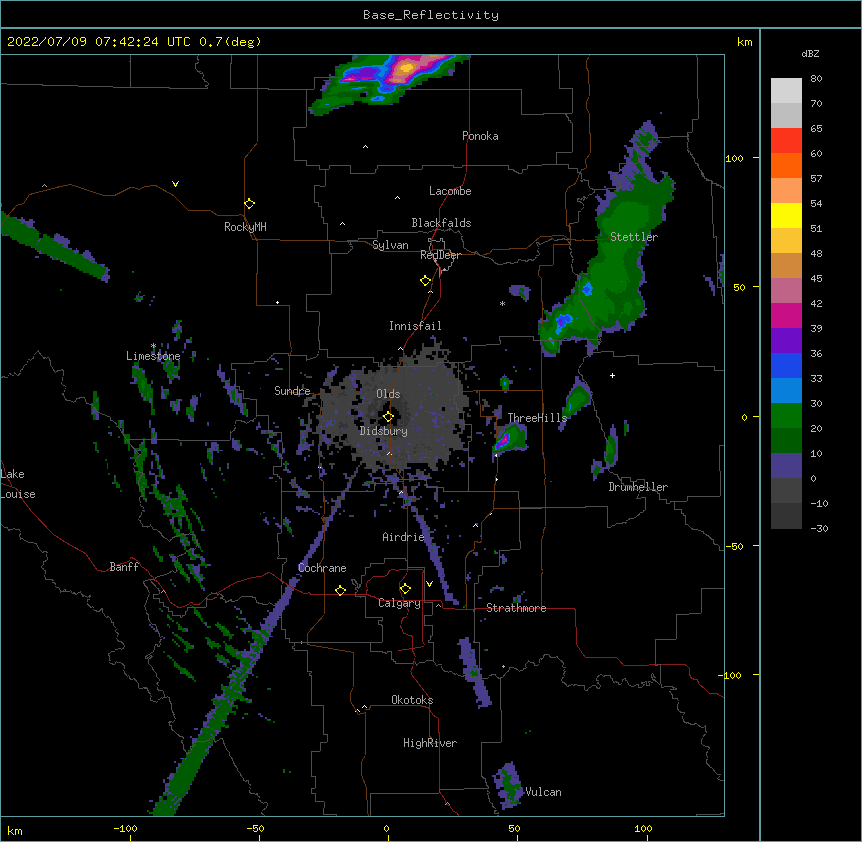Click the -30 value on dBZ legend
This screenshot has width=862, height=842.
click(x=819, y=528)
